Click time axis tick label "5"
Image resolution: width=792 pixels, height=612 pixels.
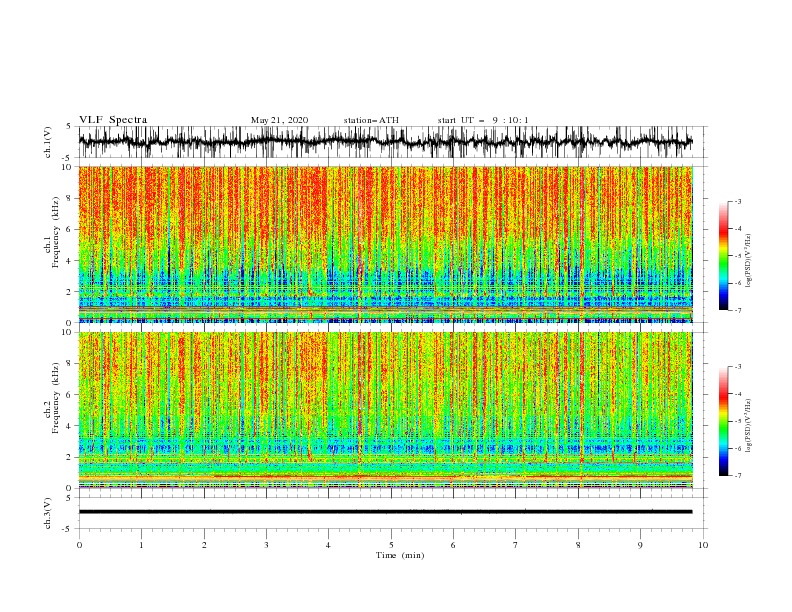pos(391,545)
